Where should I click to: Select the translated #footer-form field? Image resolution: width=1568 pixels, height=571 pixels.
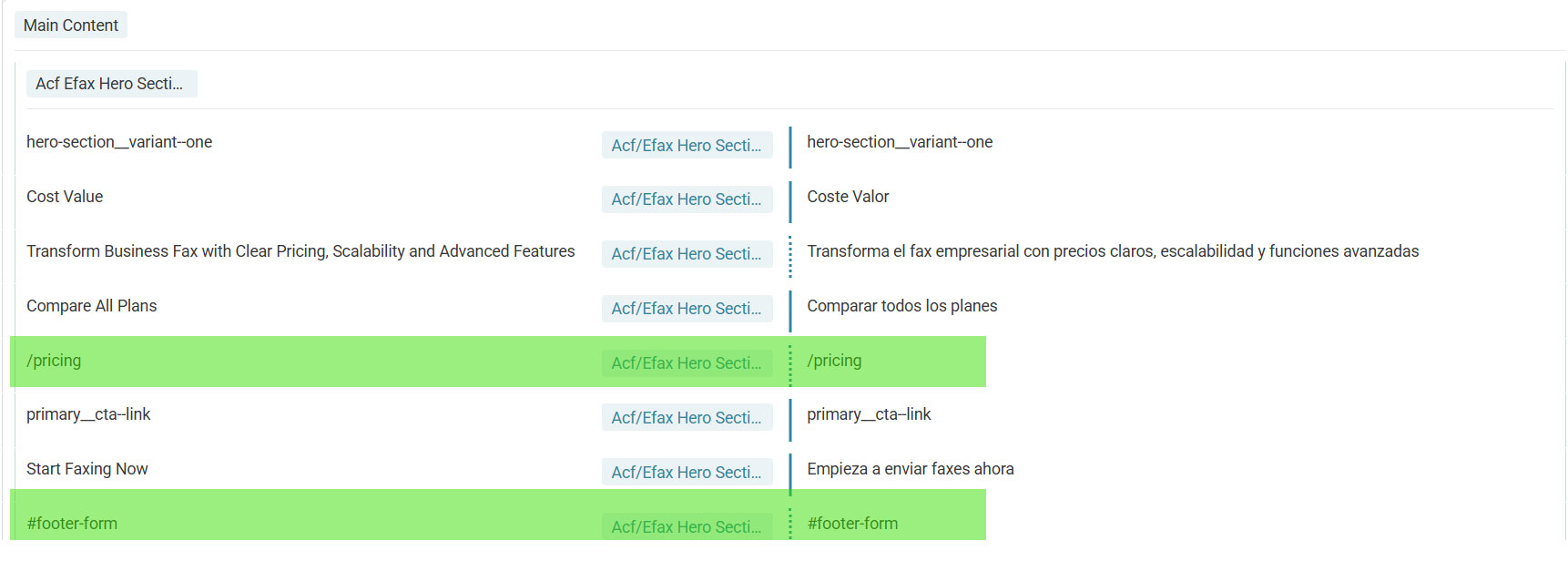[852, 524]
